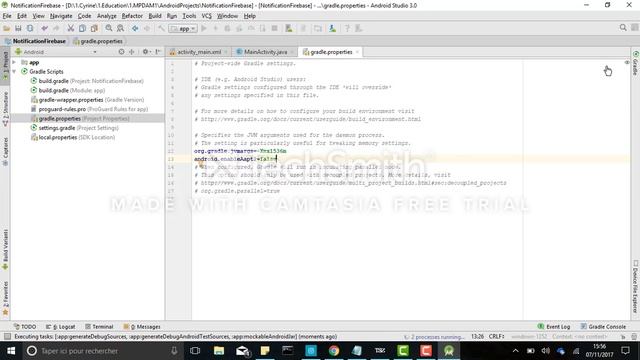Click the Find magnifier icon in toolbar
Viewport: 640px width, 360px height.
click(109, 28)
